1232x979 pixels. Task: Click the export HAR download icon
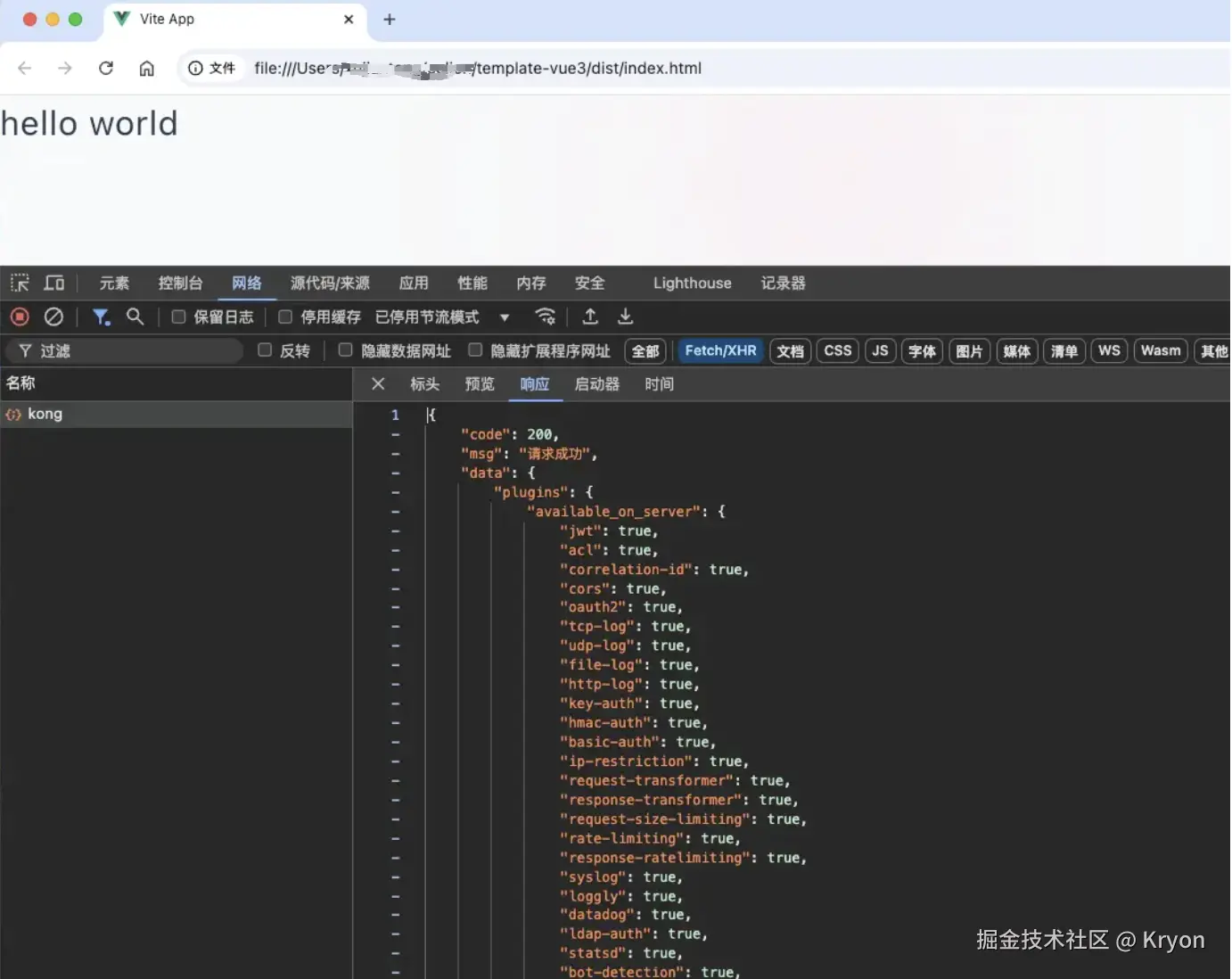(x=626, y=317)
